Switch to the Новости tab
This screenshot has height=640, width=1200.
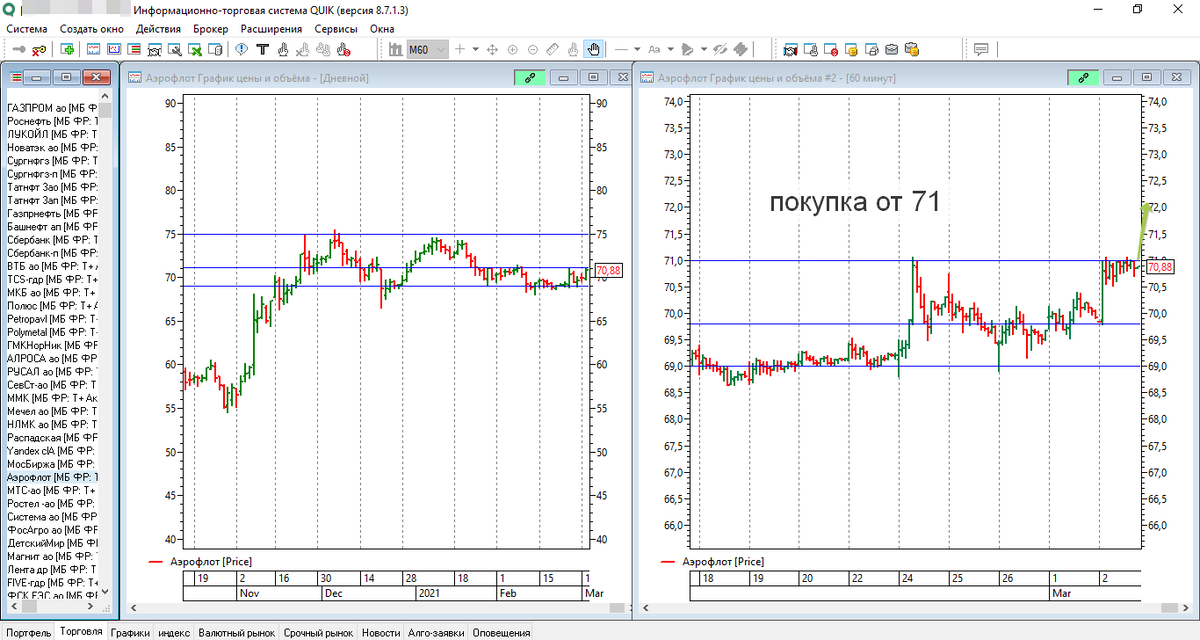pyautogui.click(x=381, y=632)
